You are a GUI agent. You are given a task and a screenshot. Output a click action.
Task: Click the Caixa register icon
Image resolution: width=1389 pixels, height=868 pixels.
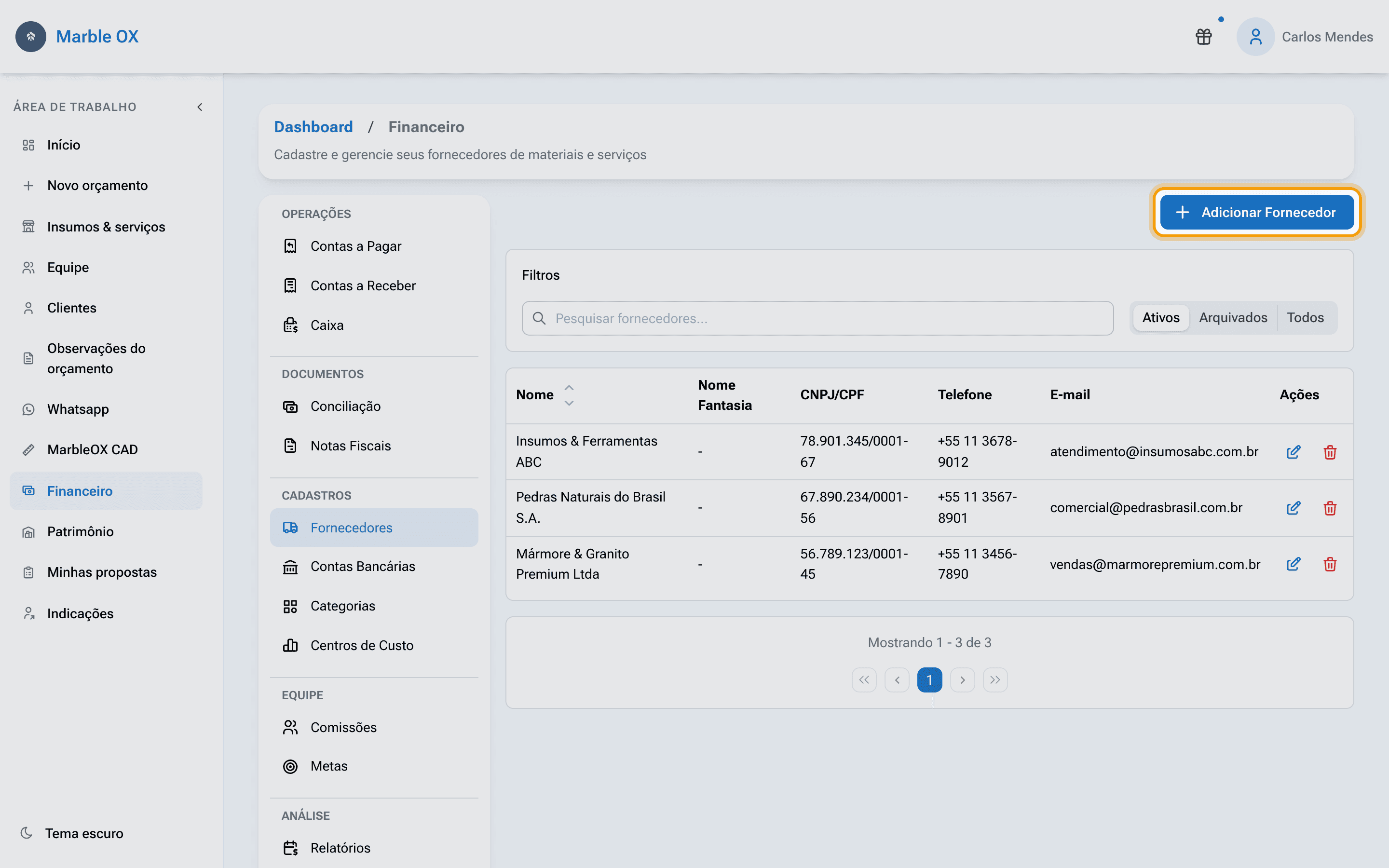pos(290,325)
